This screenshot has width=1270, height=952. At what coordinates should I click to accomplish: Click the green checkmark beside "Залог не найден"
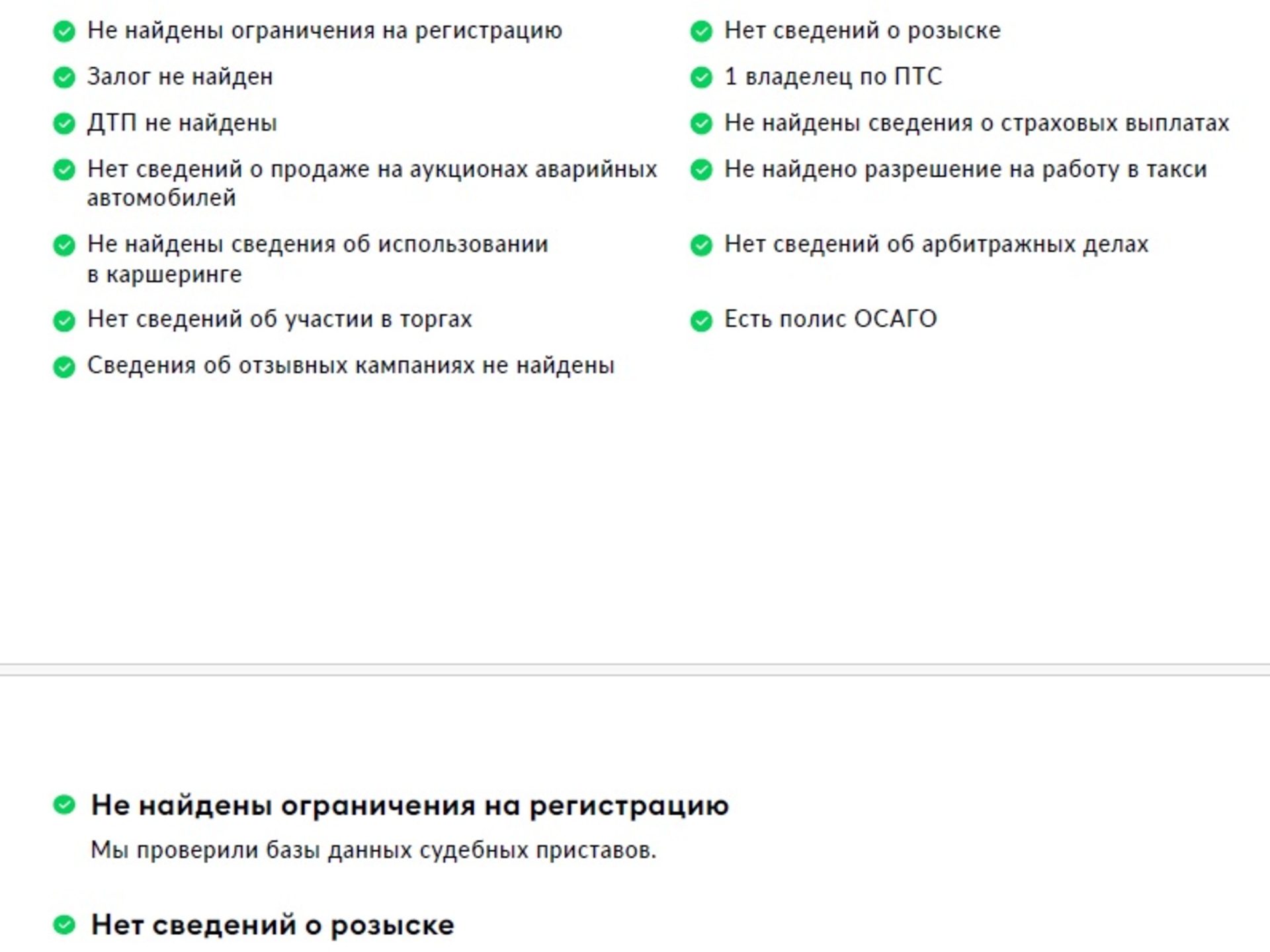pos(64,77)
